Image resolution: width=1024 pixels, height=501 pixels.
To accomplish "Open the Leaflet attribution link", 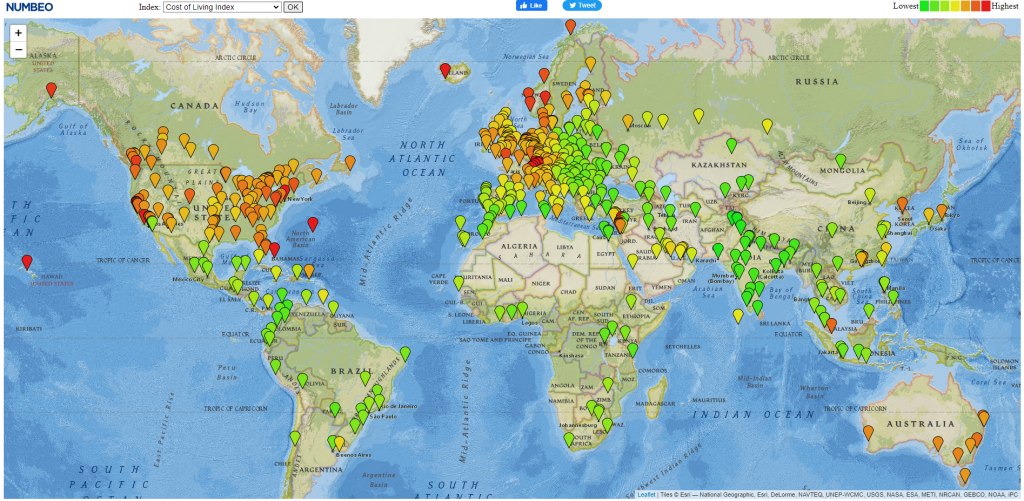I will pyautogui.click(x=647, y=494).
